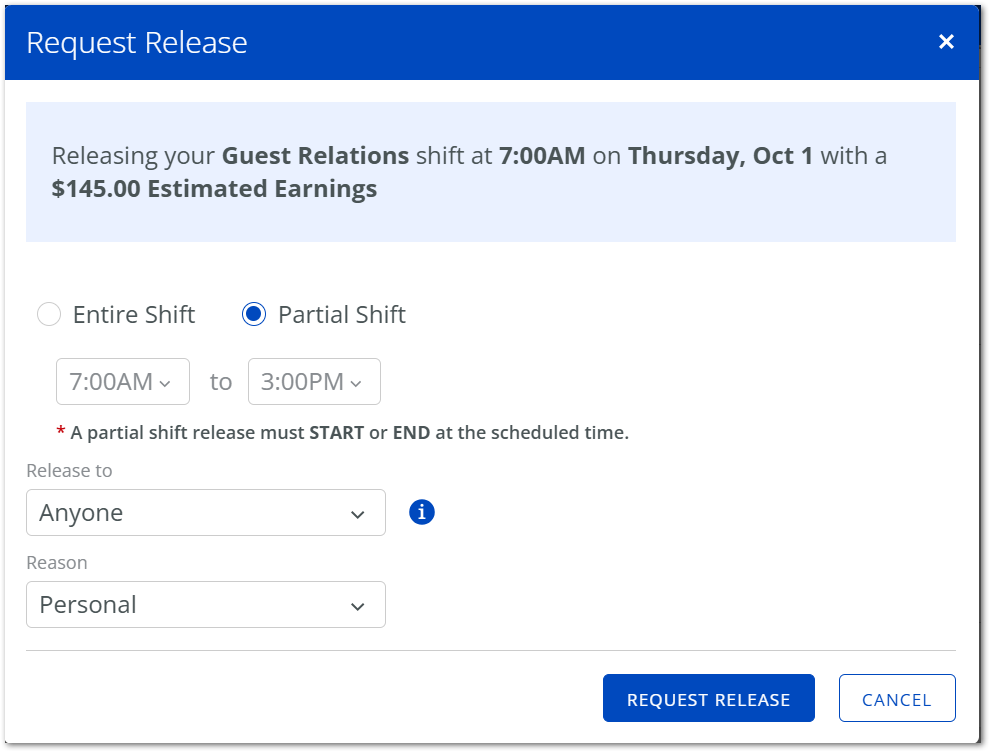Select the Entire Shift radio button
This screenshot has width=990, height=752.
click(49, 314)
